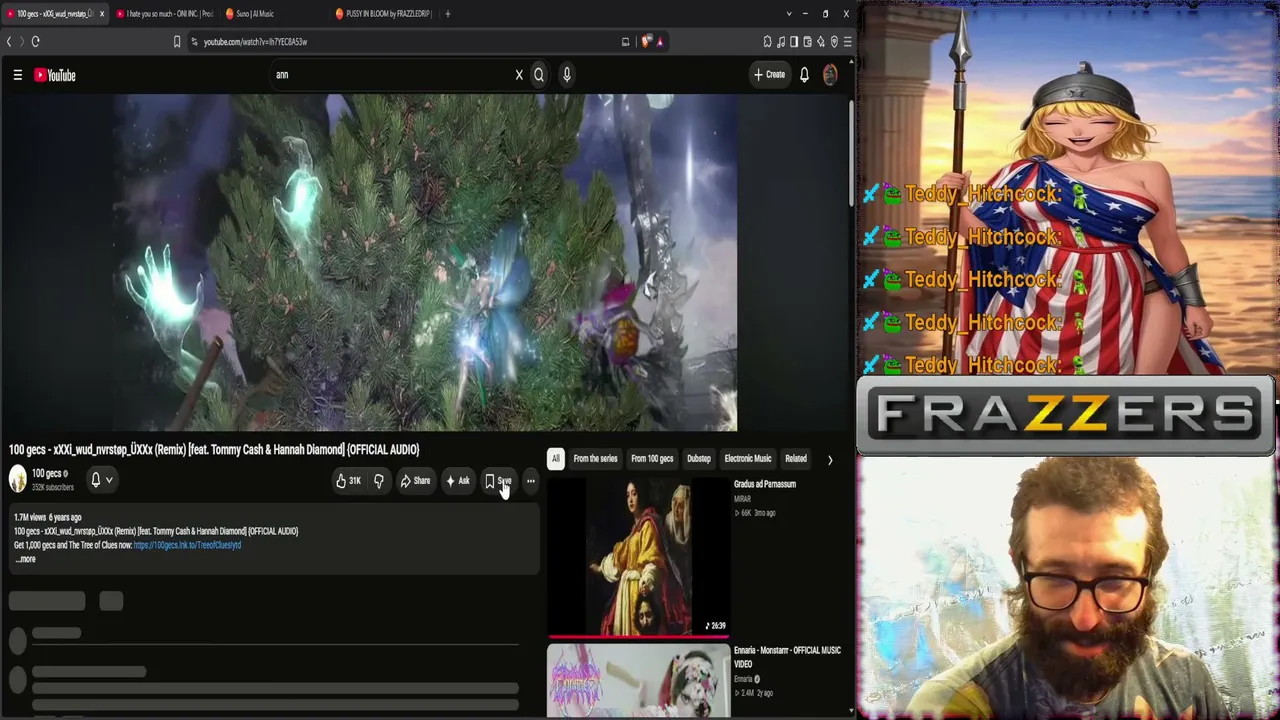This screenshot has height=720, width=1280.
Task: Show more filter chips with the right arrow
Action: pos(829,460)
